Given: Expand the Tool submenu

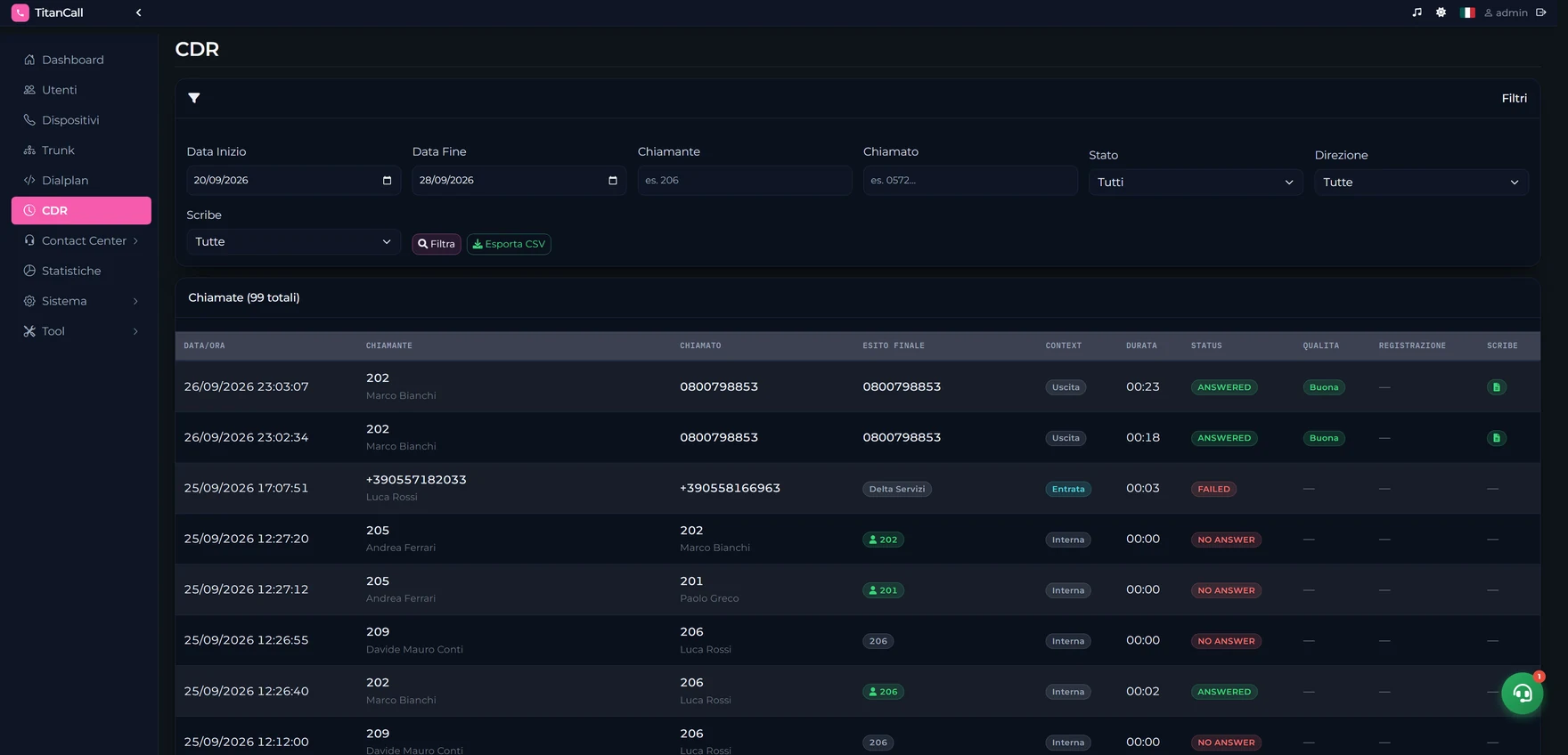Looking at the screenshot, I should [x=81, y=331].
